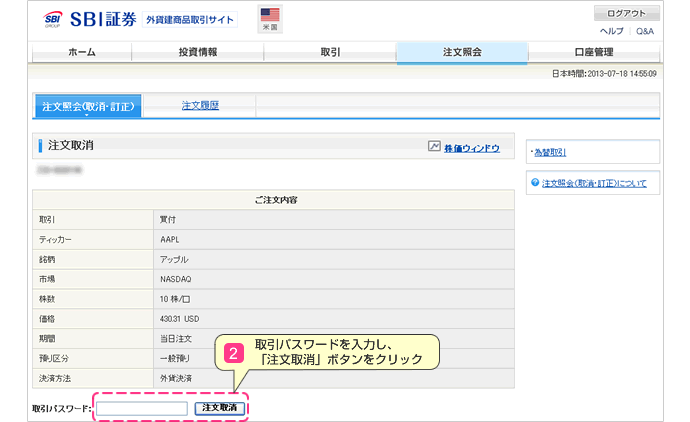Select the 外貨決済 settlement value
This screenshot has height=422, width=690.
[176, 378]
